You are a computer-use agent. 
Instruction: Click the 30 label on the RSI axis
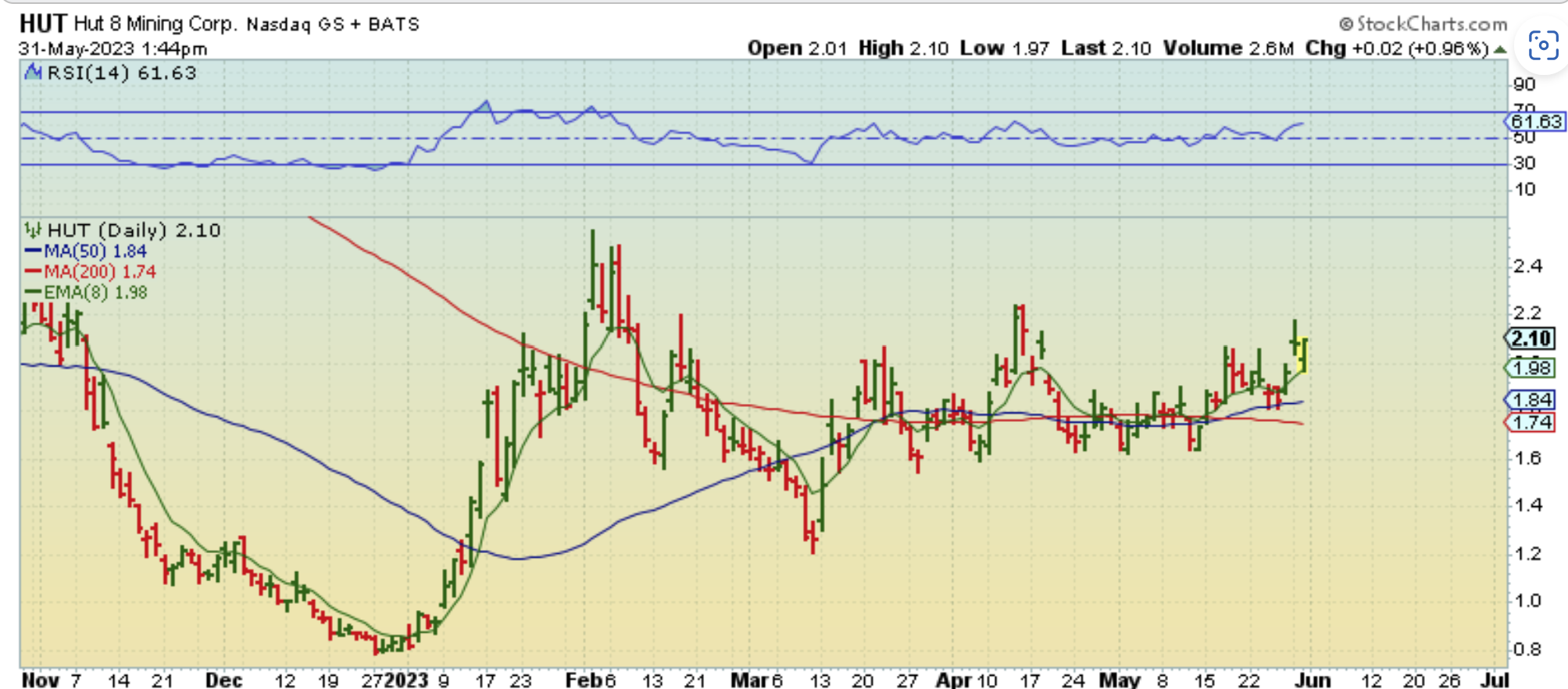1524,163
